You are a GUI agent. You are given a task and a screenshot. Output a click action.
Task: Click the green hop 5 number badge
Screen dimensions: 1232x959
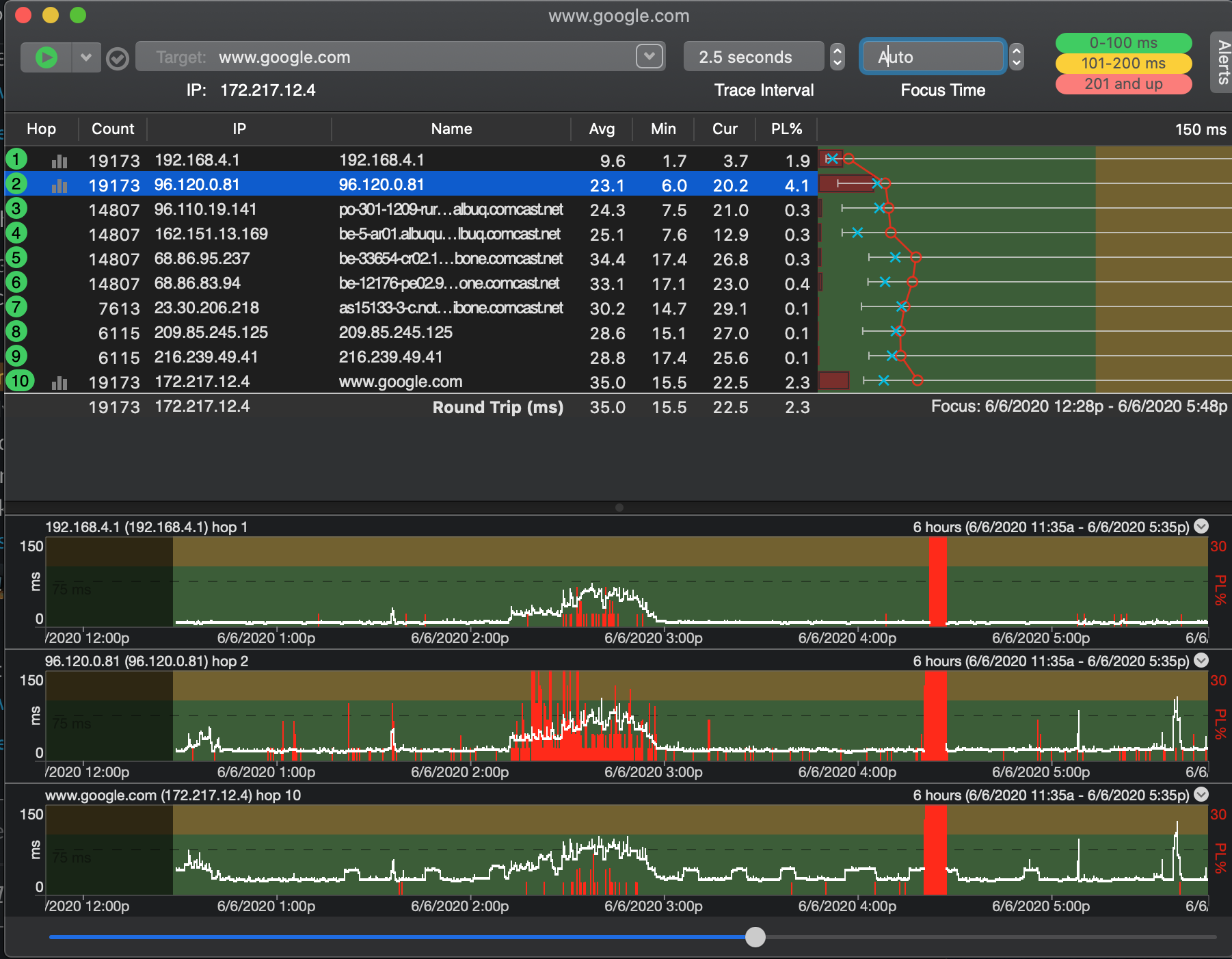point(16,258)
